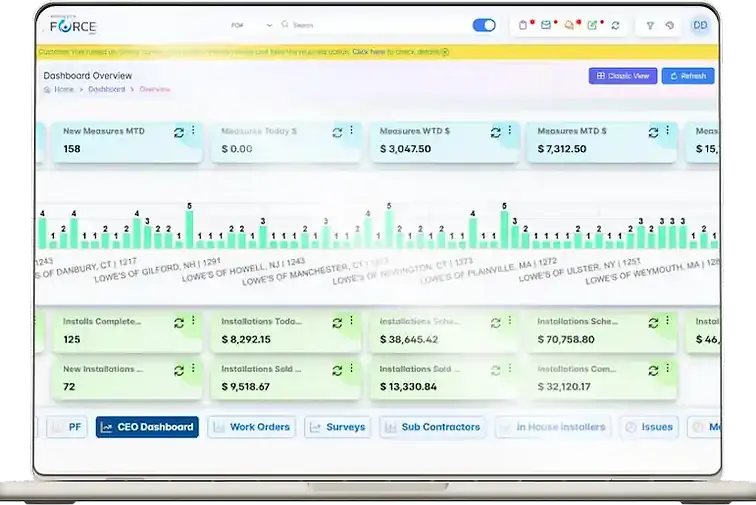Open the mail envelope notifications icon
Screen dimensions: 756x505
point(546,26)
